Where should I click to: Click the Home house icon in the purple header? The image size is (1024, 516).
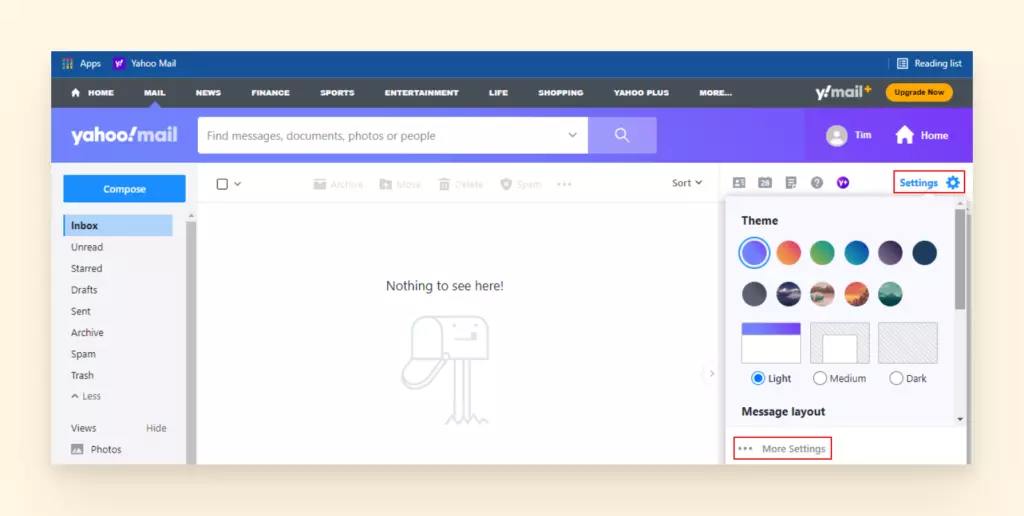(904, 135)
